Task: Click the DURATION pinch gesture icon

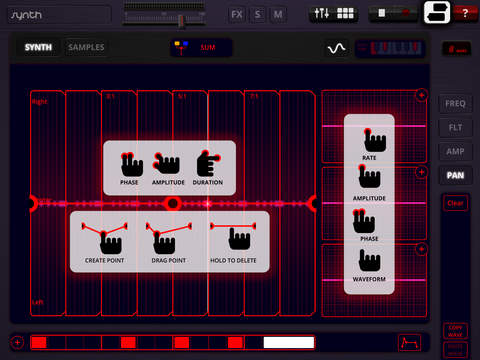Action: 208,163
